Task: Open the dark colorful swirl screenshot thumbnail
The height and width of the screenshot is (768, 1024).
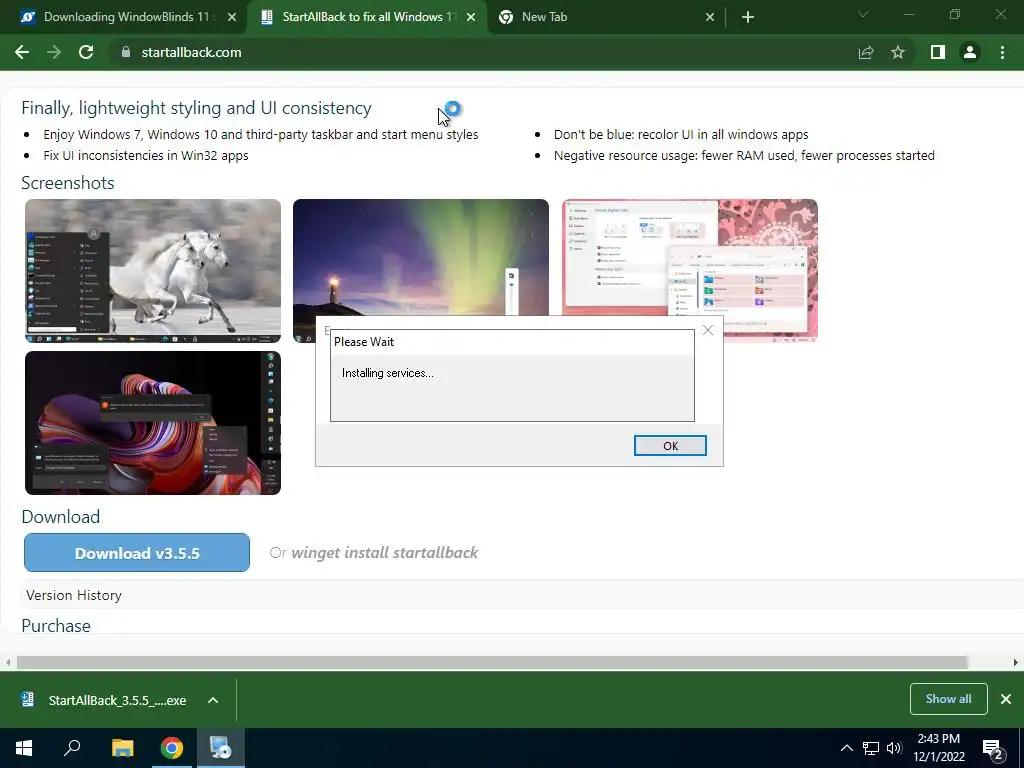Action: click(153, 423)
